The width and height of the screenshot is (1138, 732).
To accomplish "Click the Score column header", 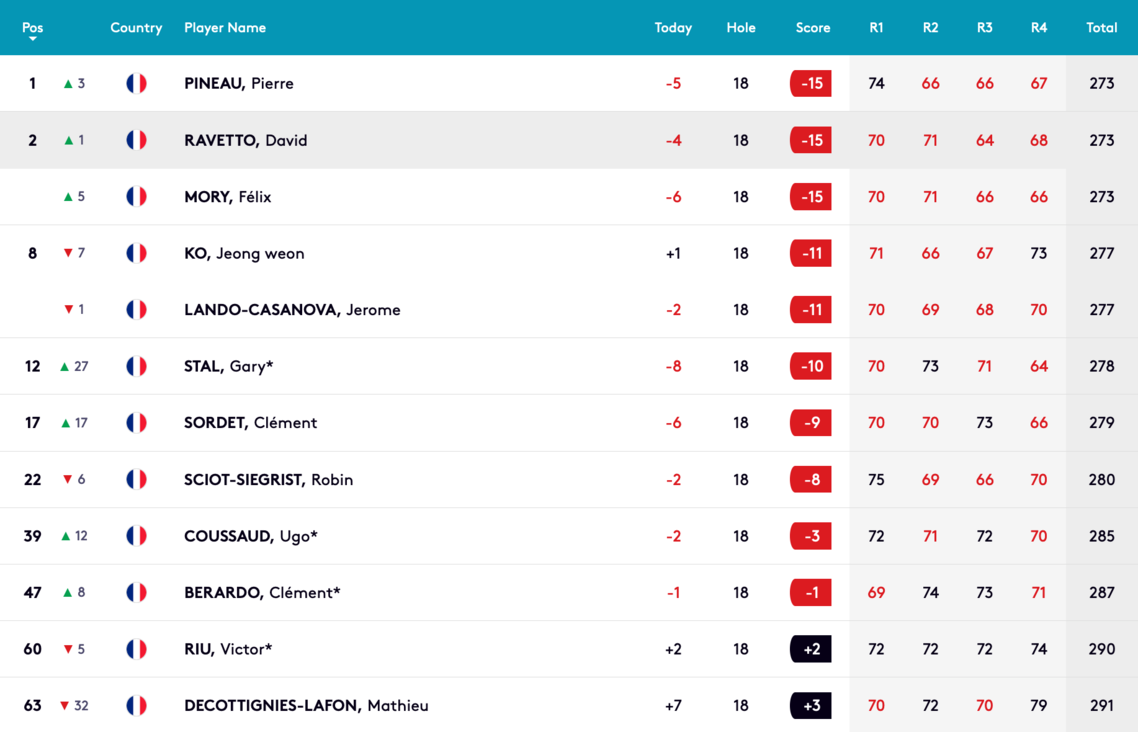I will tap(812, 28).
